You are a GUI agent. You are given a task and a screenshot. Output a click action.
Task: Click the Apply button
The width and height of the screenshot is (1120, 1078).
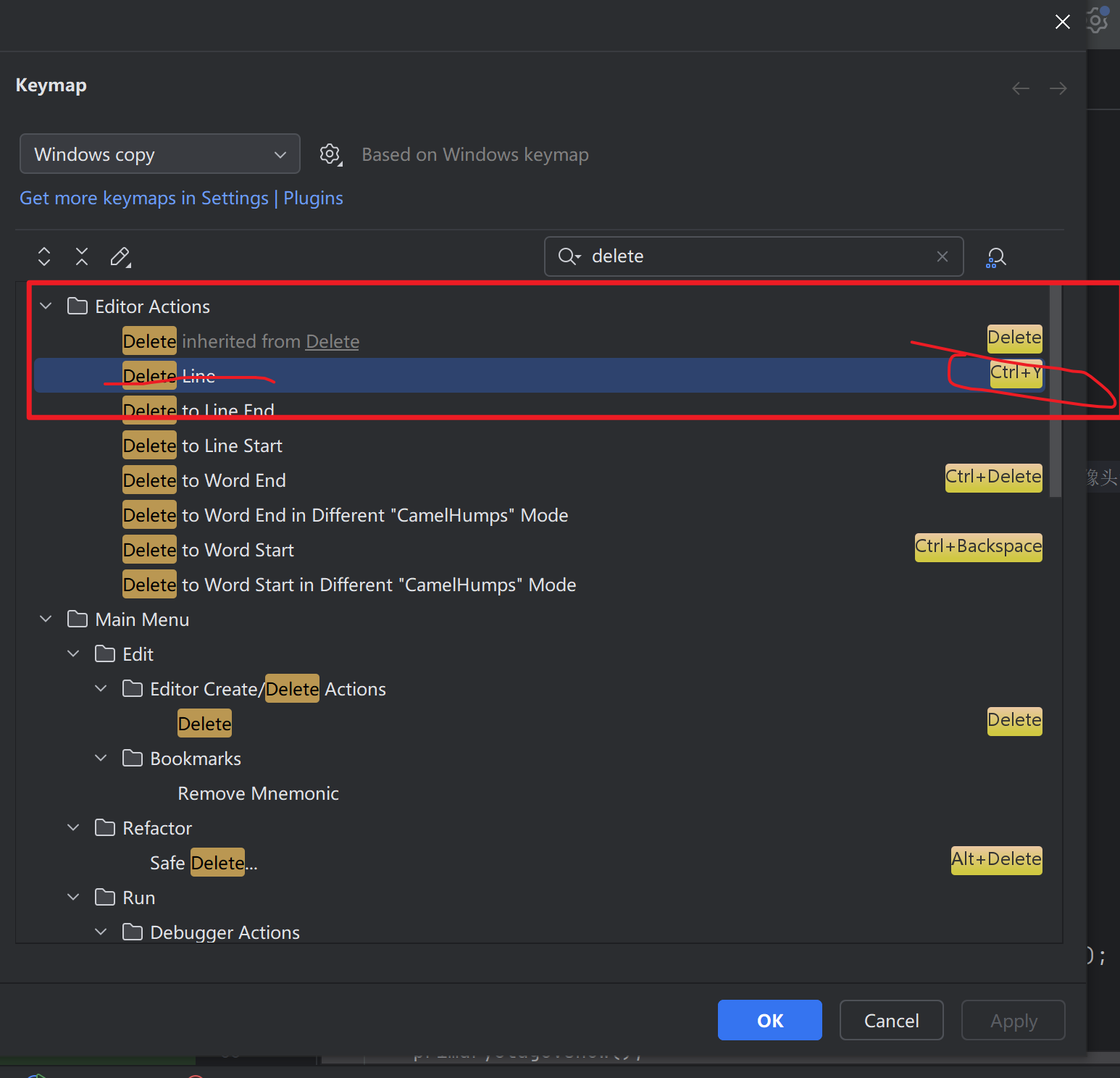(x=1014, y=1020)
